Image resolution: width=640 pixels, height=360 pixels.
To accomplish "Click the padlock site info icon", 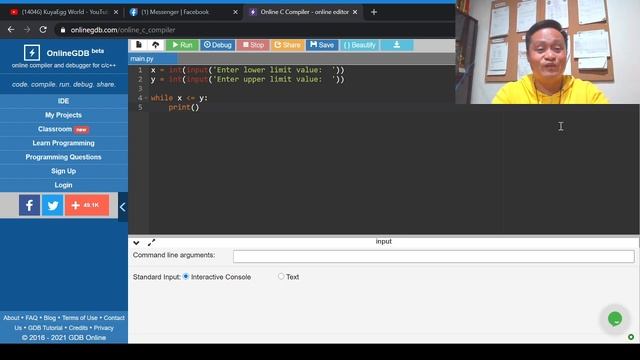I will click(x=62, y=30).
